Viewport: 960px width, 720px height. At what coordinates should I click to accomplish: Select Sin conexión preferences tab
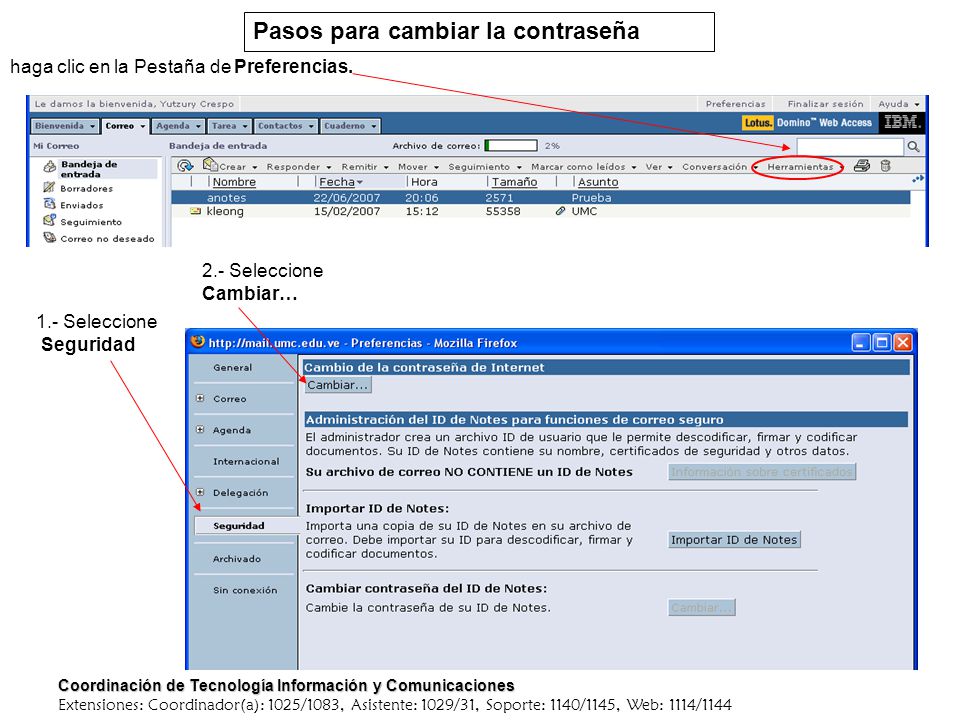[x=245, y=590]
